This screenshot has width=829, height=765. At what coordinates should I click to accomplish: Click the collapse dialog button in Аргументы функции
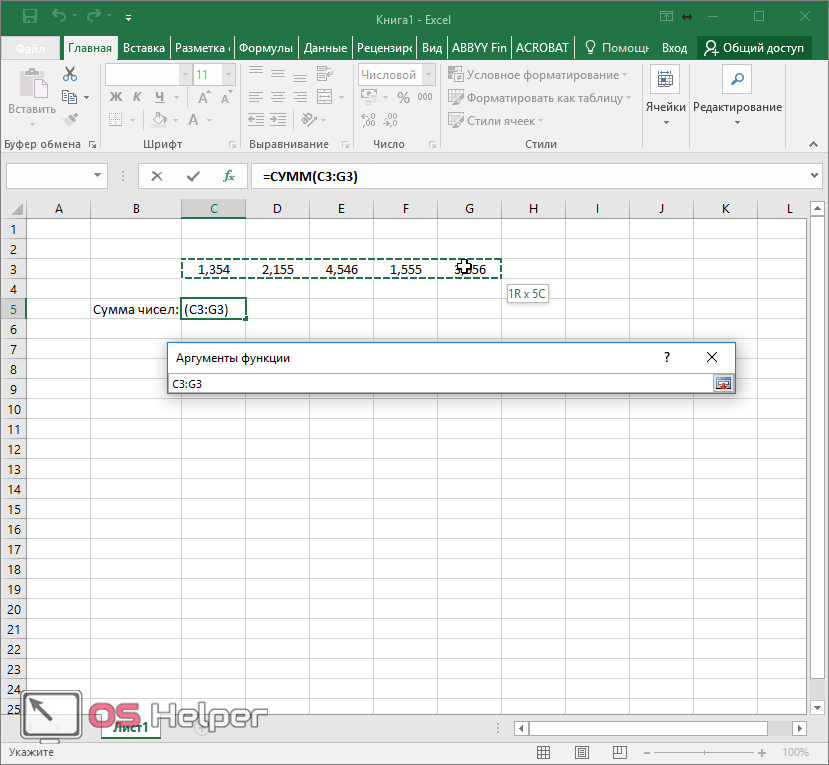(x=722, y=384)
